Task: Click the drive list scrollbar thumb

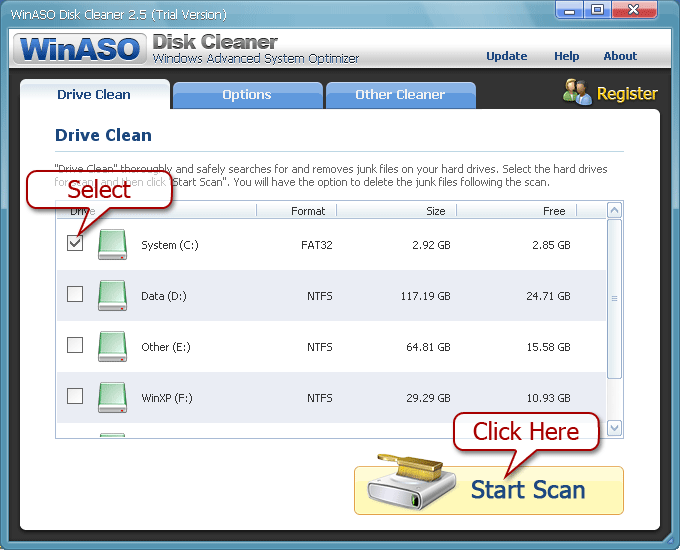Action: tap(615, 299)
